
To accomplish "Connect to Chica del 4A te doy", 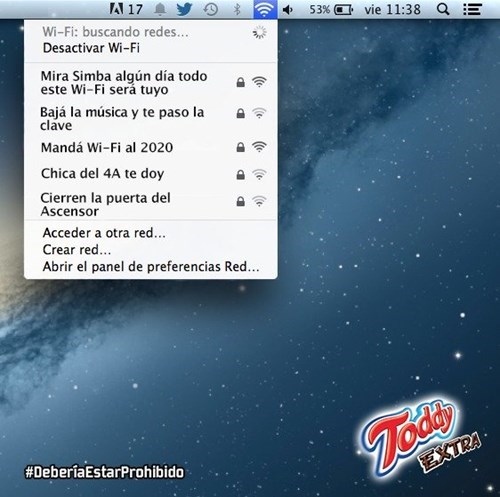I will coord(151,174).
